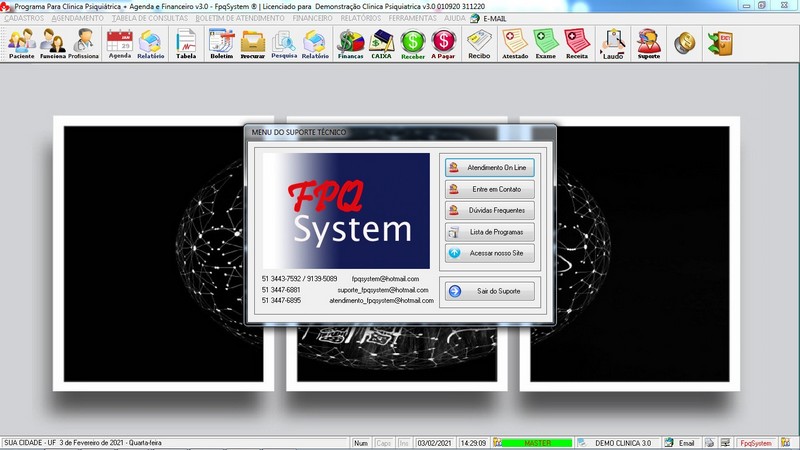
Task: Open the Funciona (employees) toolbar icon
Action: [x=53, y=44]
